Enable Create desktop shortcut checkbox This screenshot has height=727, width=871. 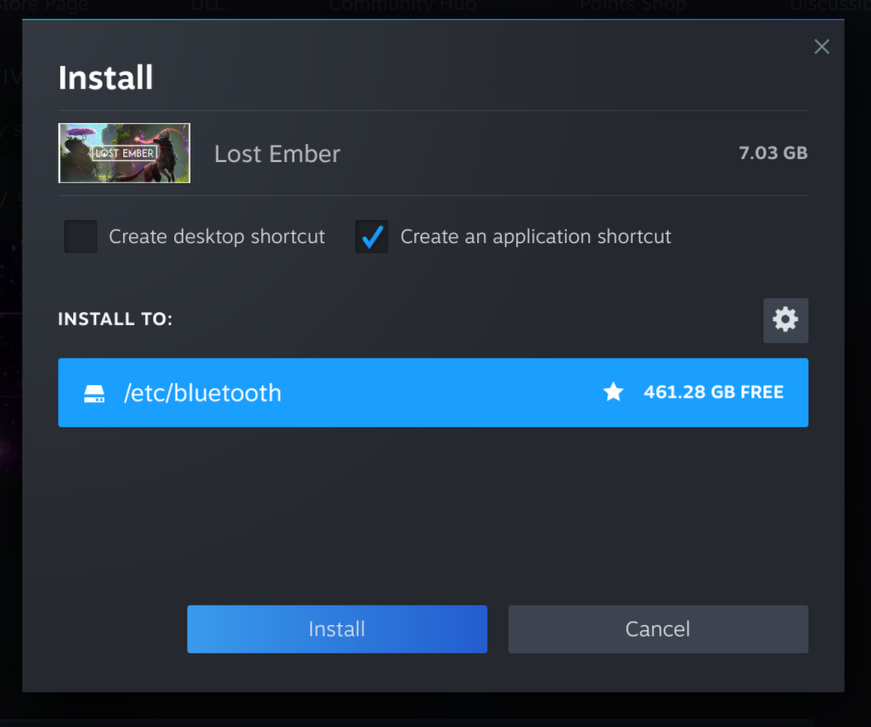(x=81, y=237)
